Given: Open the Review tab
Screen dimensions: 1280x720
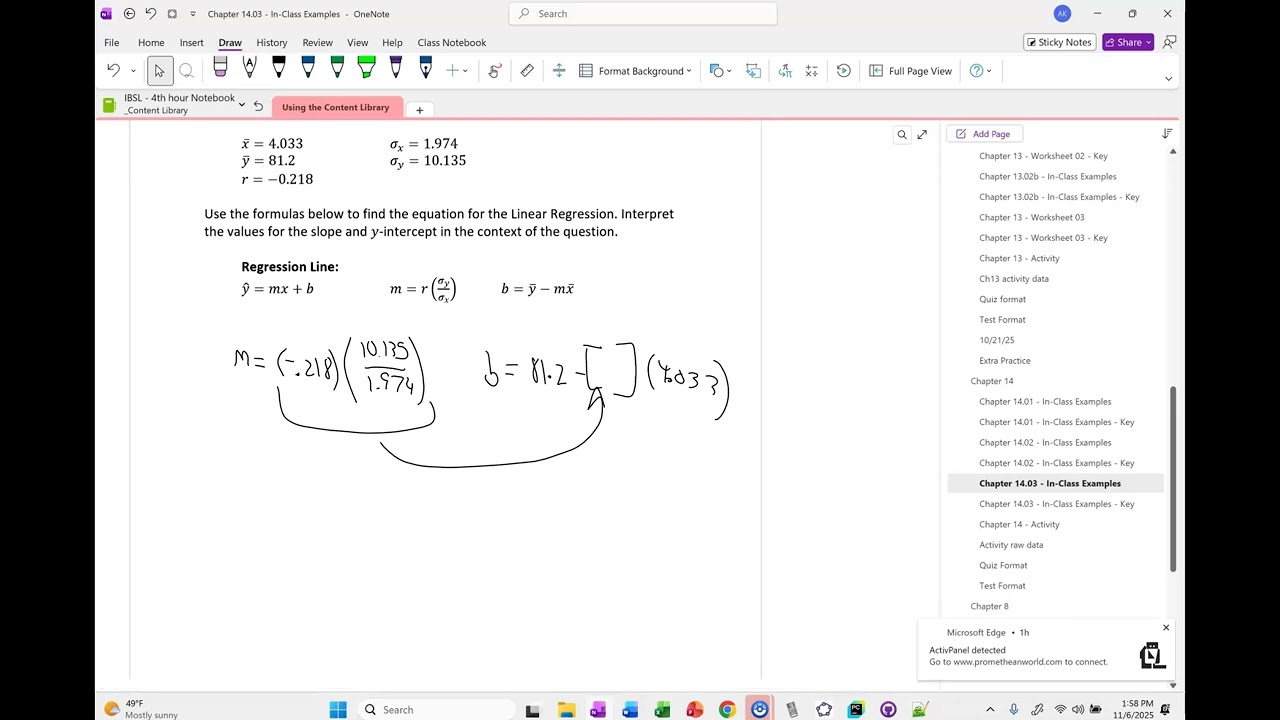Looking at the screenshot, I should coord(318,43).
